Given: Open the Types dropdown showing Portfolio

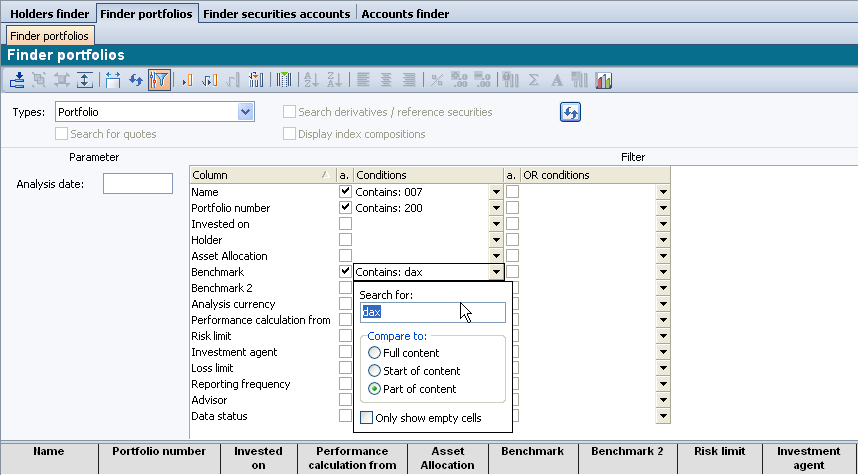Looking at the screenshot, I should (x=245, y=112).
